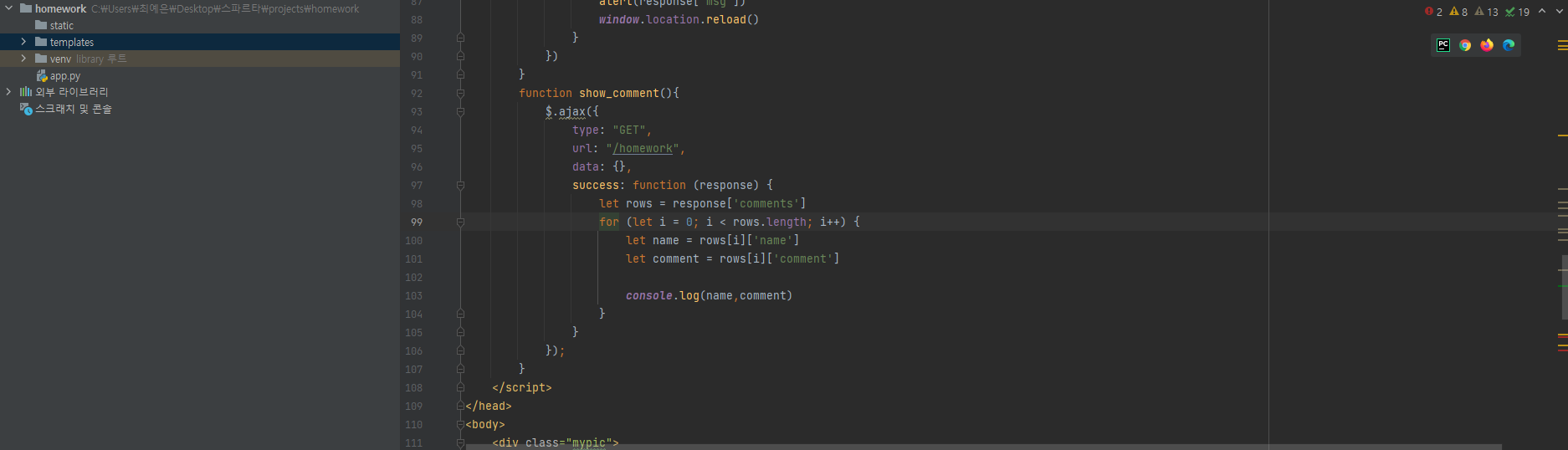
Task: Open page in Edge browser icon
Action: coord(1509,45)
